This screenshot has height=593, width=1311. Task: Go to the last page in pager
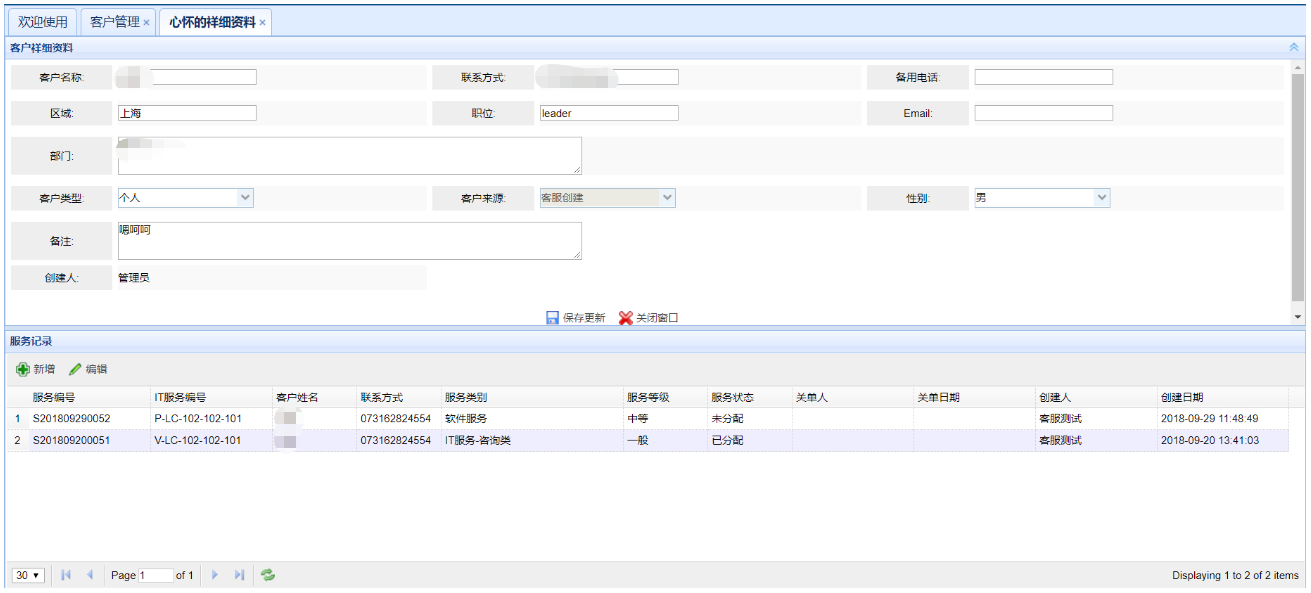[239, 575]
